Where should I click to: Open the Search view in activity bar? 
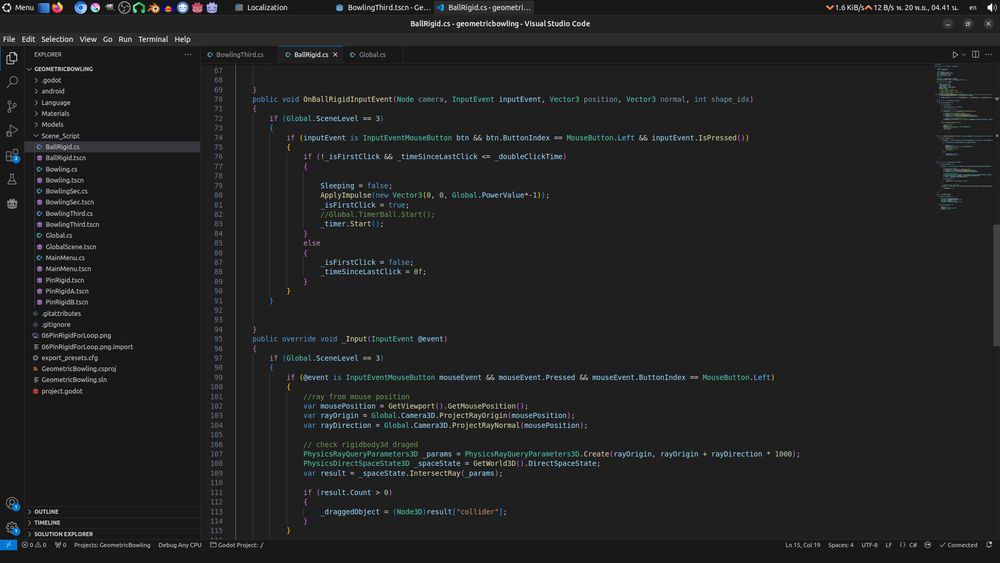point(12,82)
